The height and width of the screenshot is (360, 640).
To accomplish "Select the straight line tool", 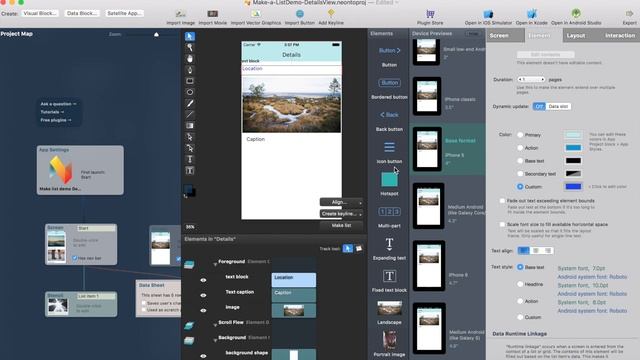I will tap(190, 115).
